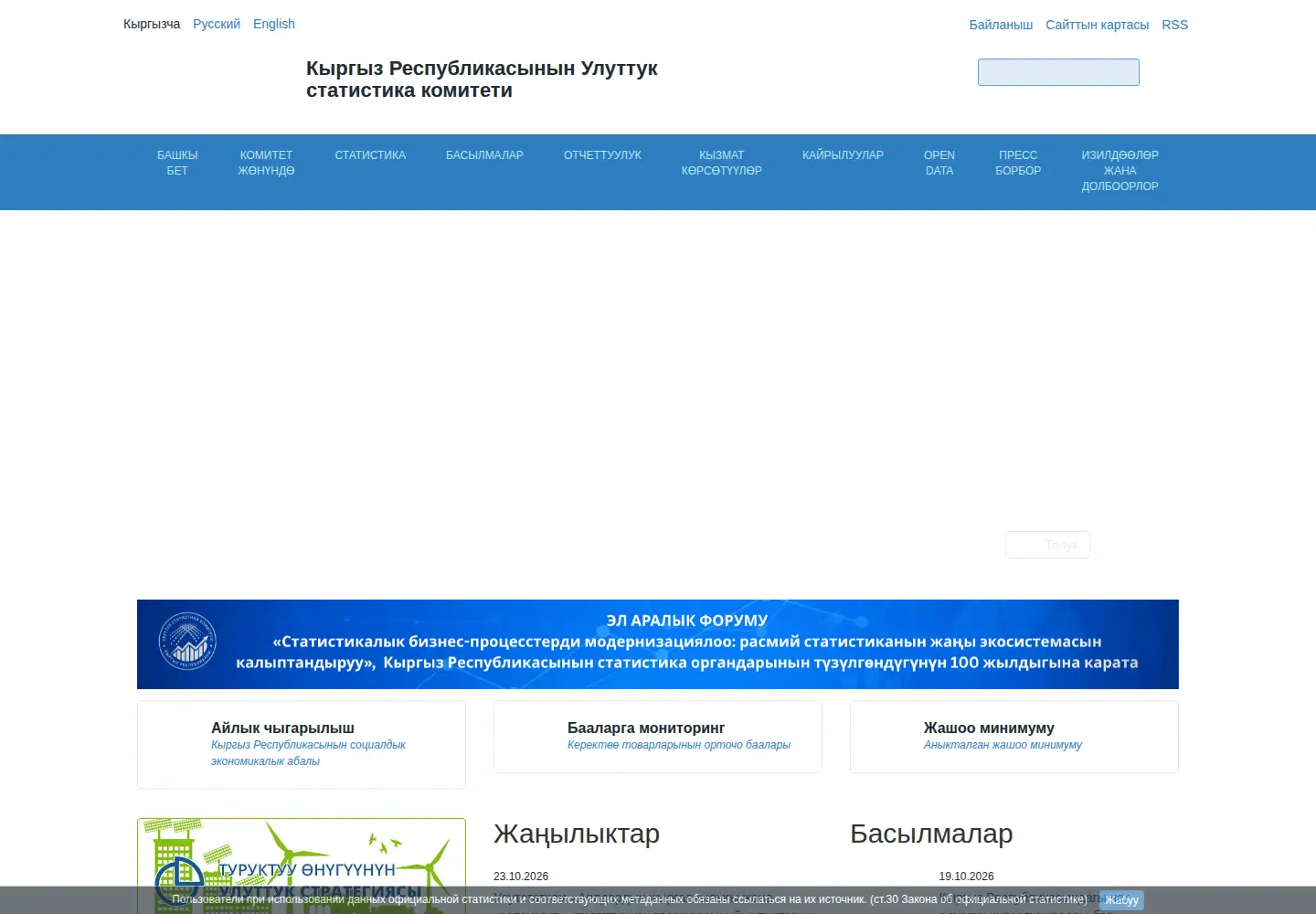Click the site title Улуттук статистика комитети
Viewport: 1316px width, 914px height.
(482, 80)
